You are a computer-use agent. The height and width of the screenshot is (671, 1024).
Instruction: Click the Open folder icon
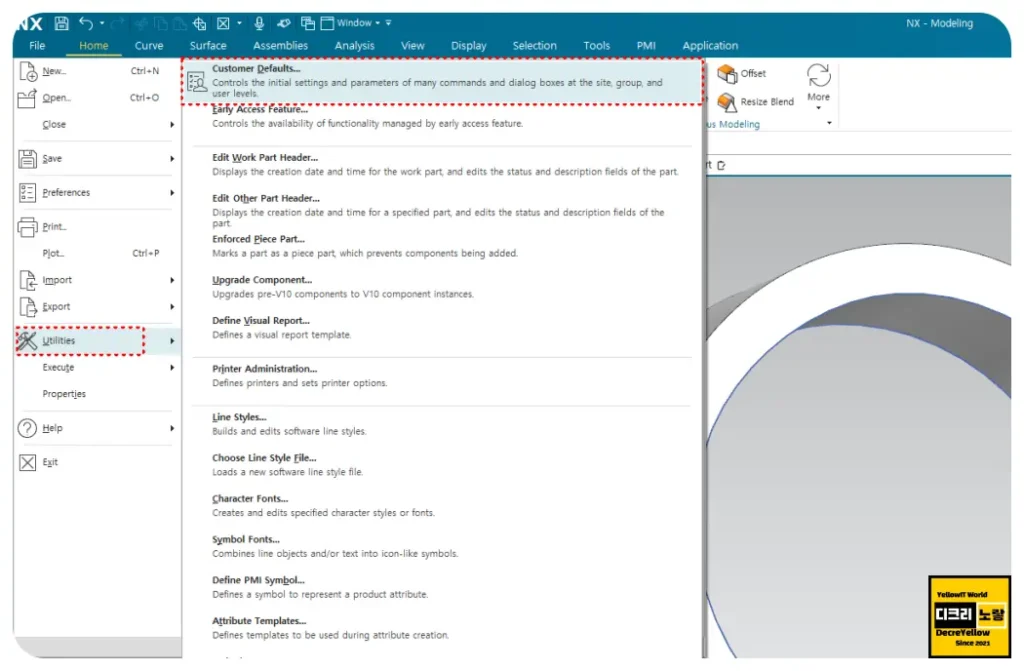pyautogui.click(x=27, y=98)
